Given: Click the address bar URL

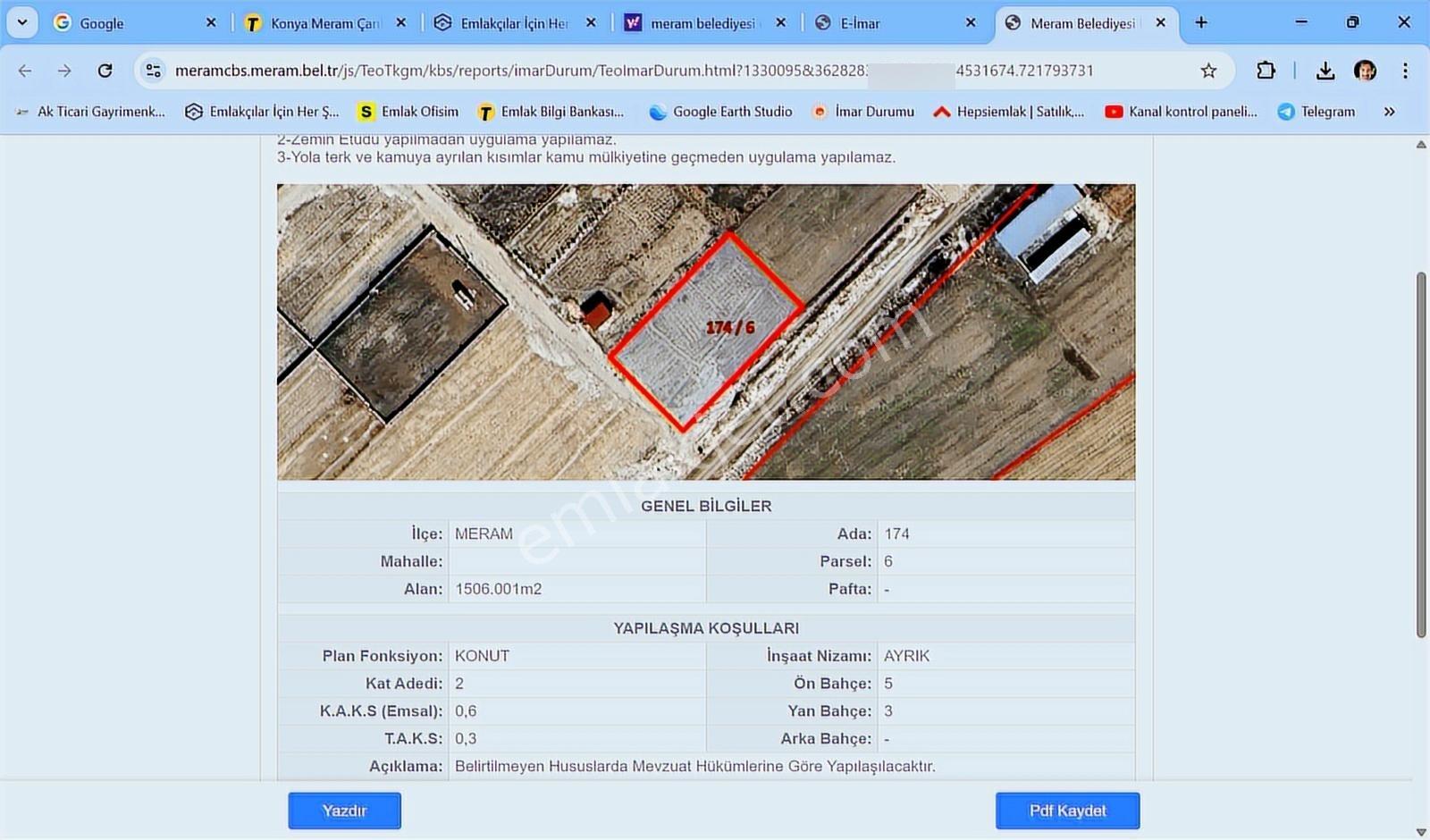Looking at the screenshot, I should 634,71.
